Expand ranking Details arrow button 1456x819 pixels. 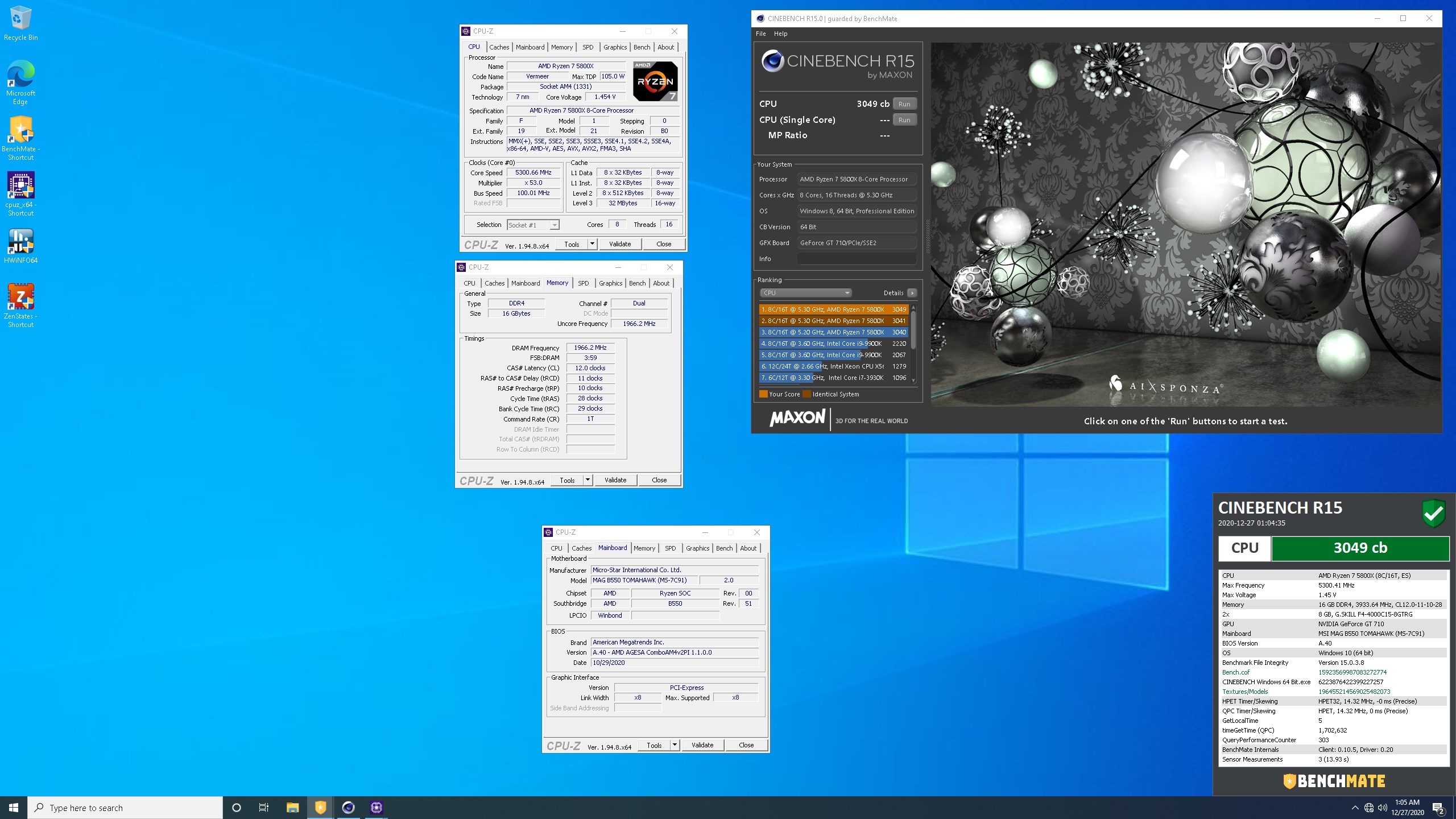(x=912, y=293)
